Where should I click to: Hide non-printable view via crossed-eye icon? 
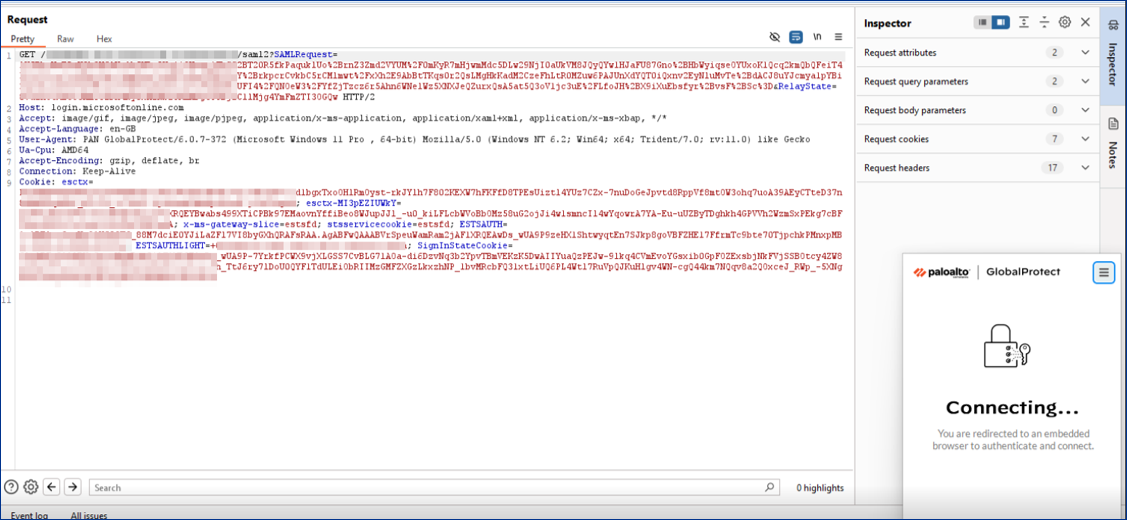(x=774, y=37)
